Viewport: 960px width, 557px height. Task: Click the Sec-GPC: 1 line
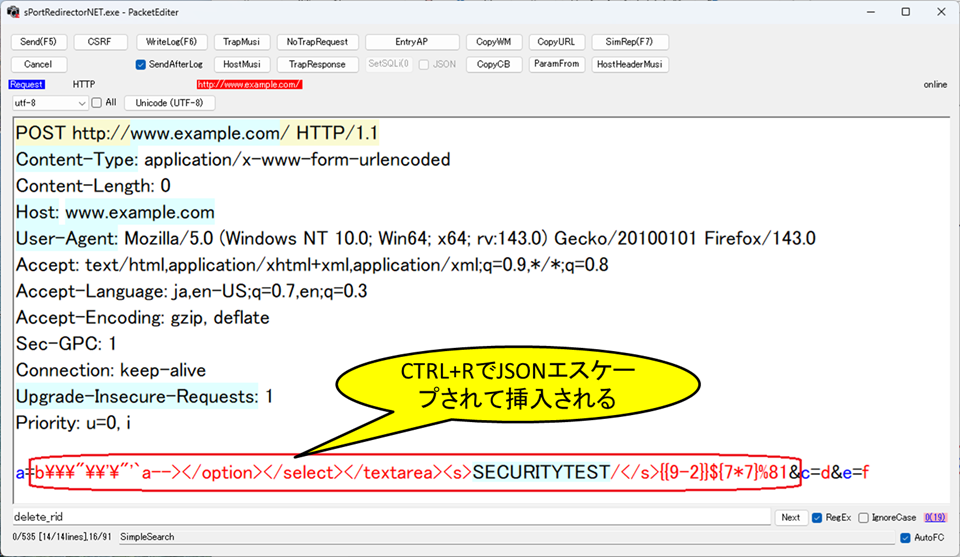point(66,344)
